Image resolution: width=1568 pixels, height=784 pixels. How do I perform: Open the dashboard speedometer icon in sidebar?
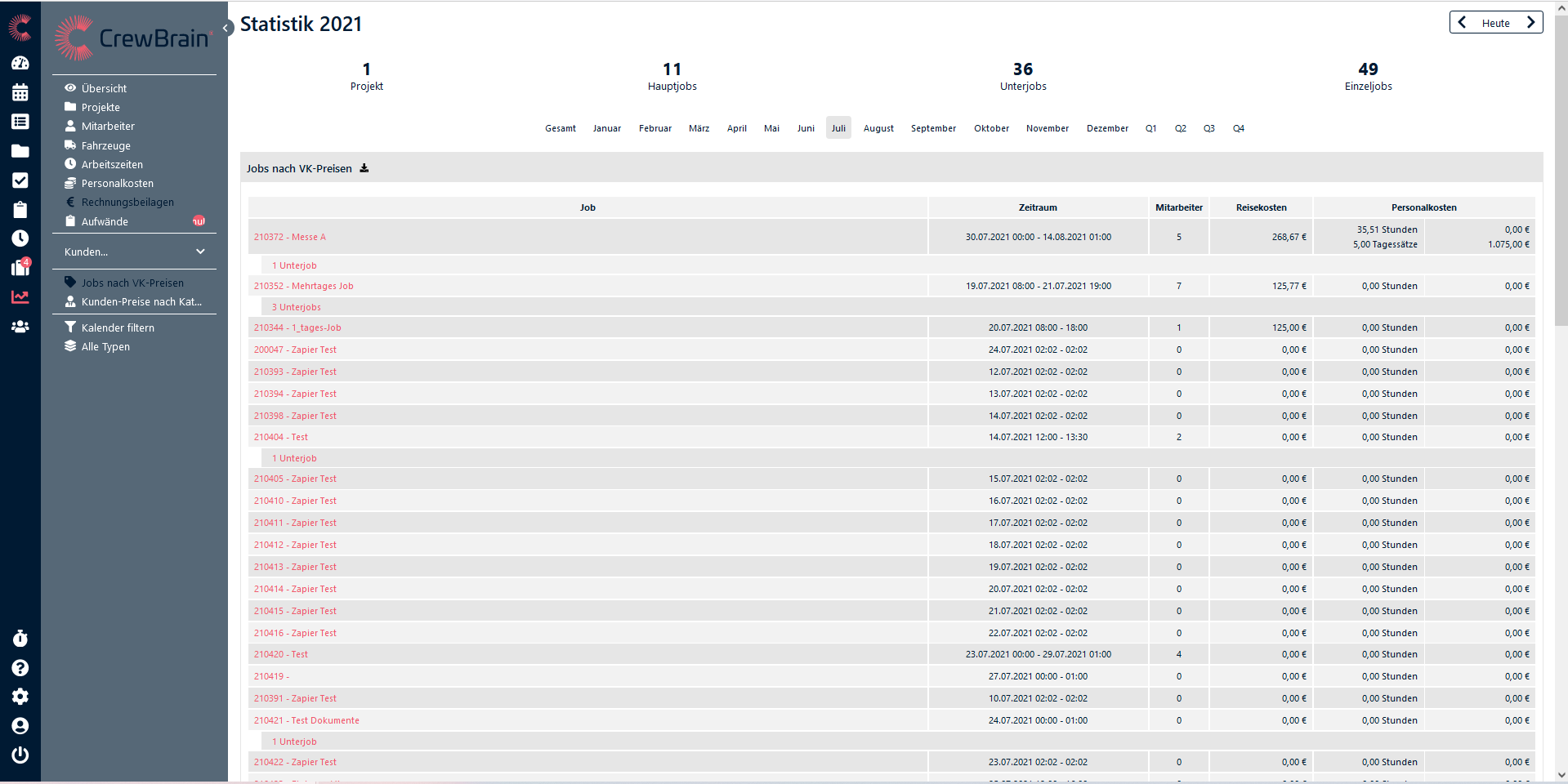tap(20, 63)
